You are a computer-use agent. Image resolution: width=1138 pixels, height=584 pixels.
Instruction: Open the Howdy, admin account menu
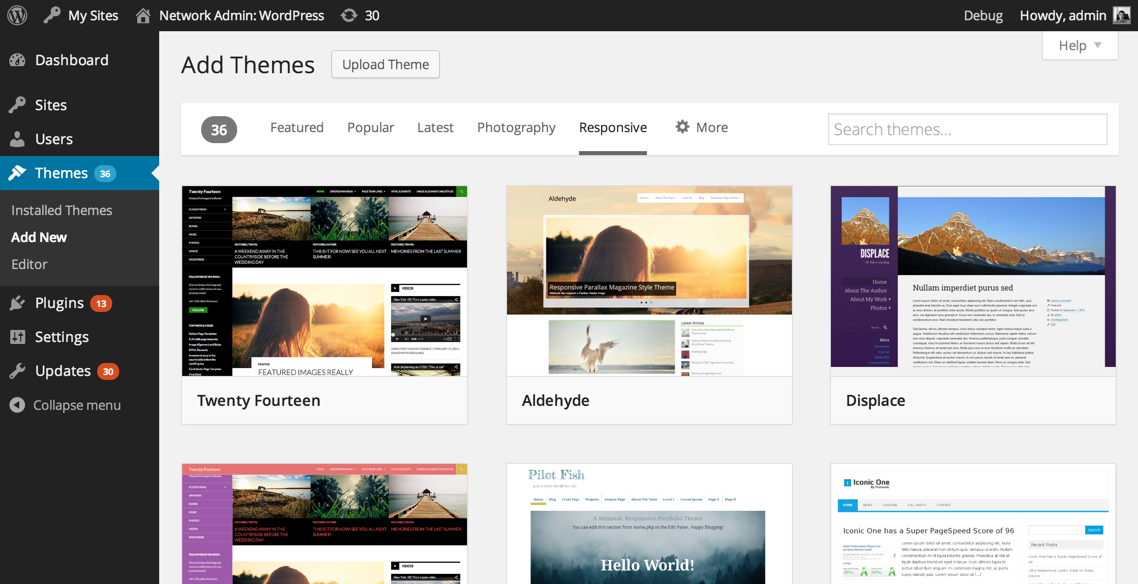[1062, 15]
